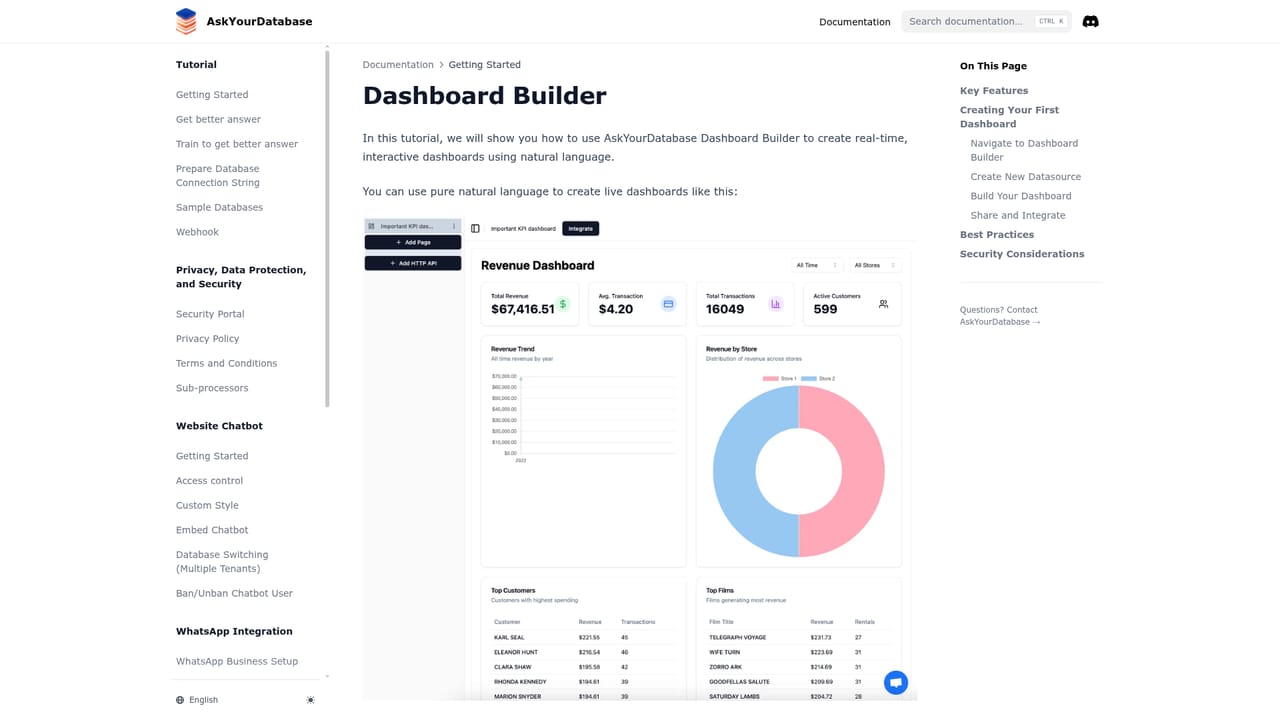The height and width of the screenshot is (720, 1280).
Task: Click the AskYourDatabase logo icon
Action: [186, 21]
